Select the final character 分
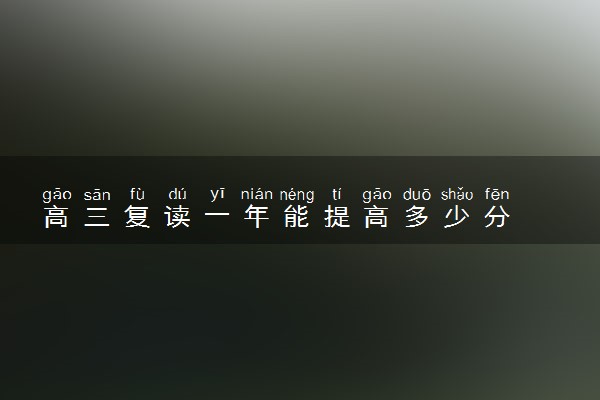The image size is (600, 400). pos(497,217)
